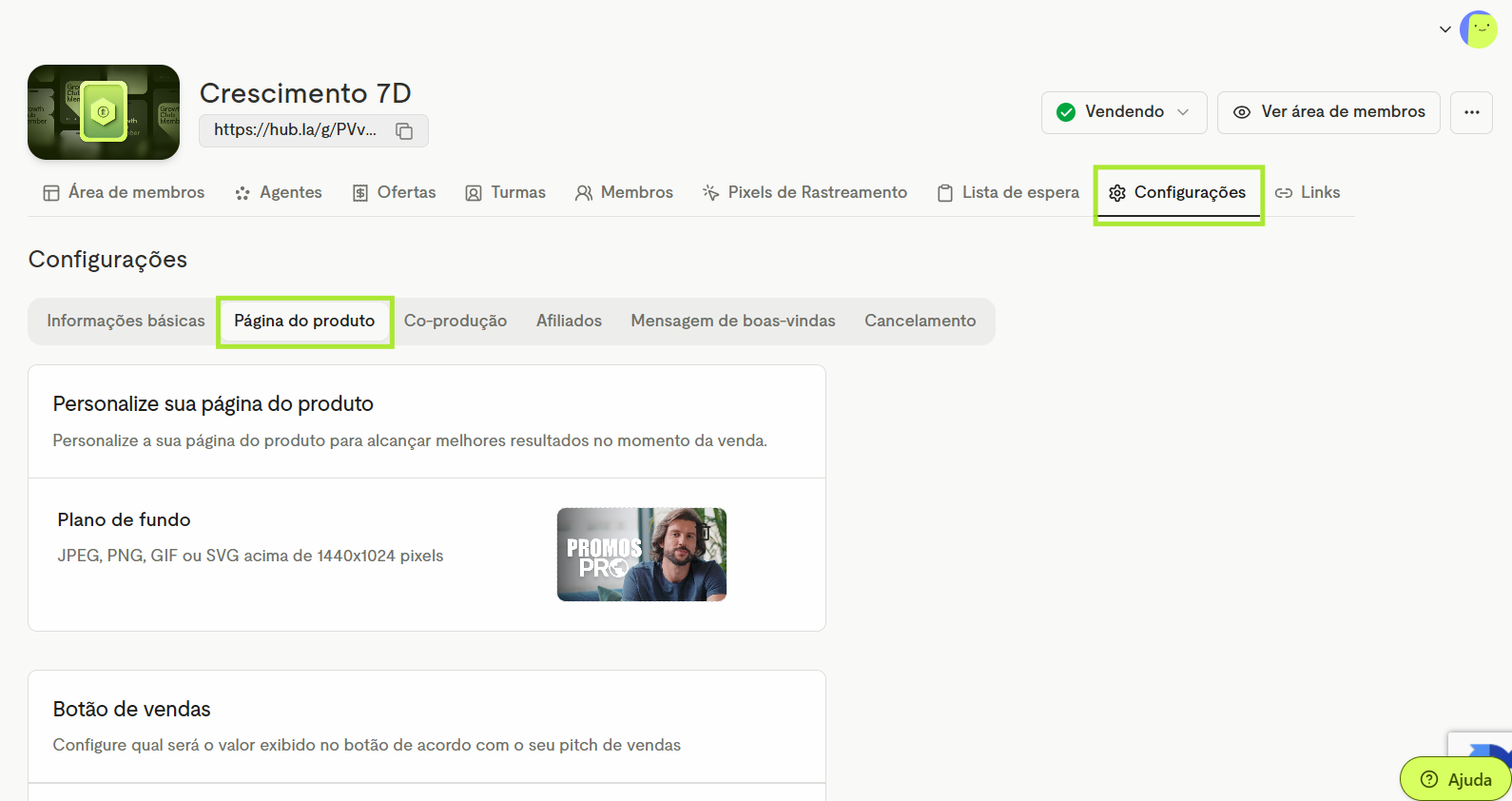
Task: Select the Membros tab
Action: pos(625,192)
